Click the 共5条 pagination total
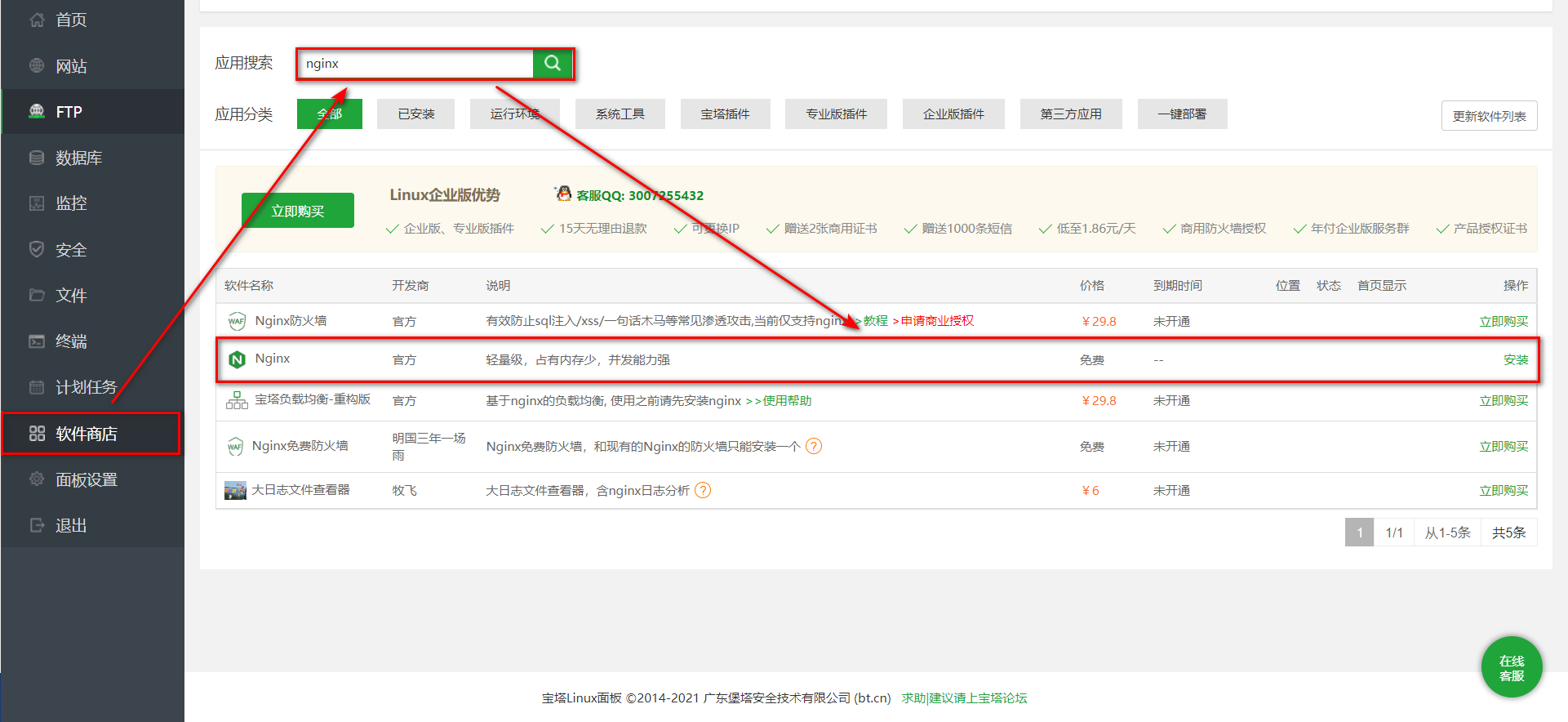Image resolution: width=1568 pixels, height=722 pixels. click(x=1508, y=533)
